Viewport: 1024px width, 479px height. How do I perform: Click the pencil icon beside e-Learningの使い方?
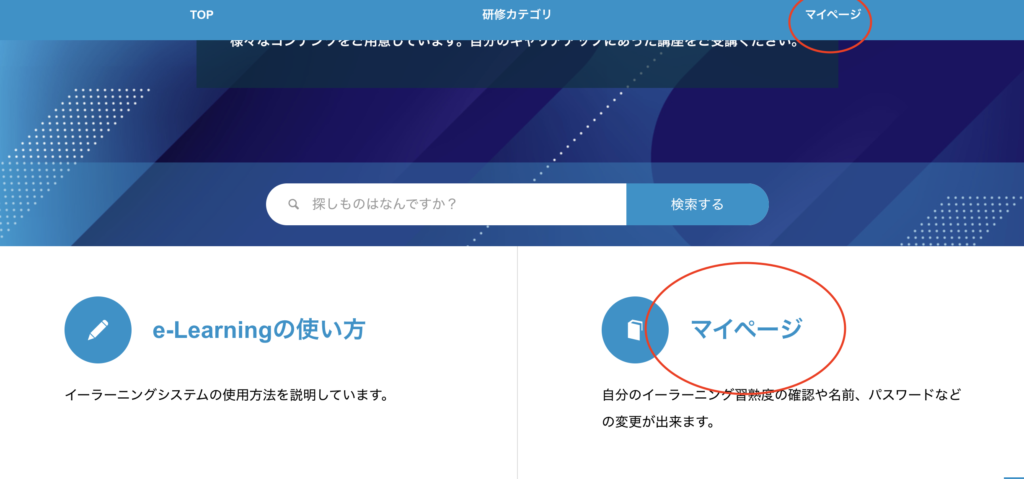coord(98,330)
